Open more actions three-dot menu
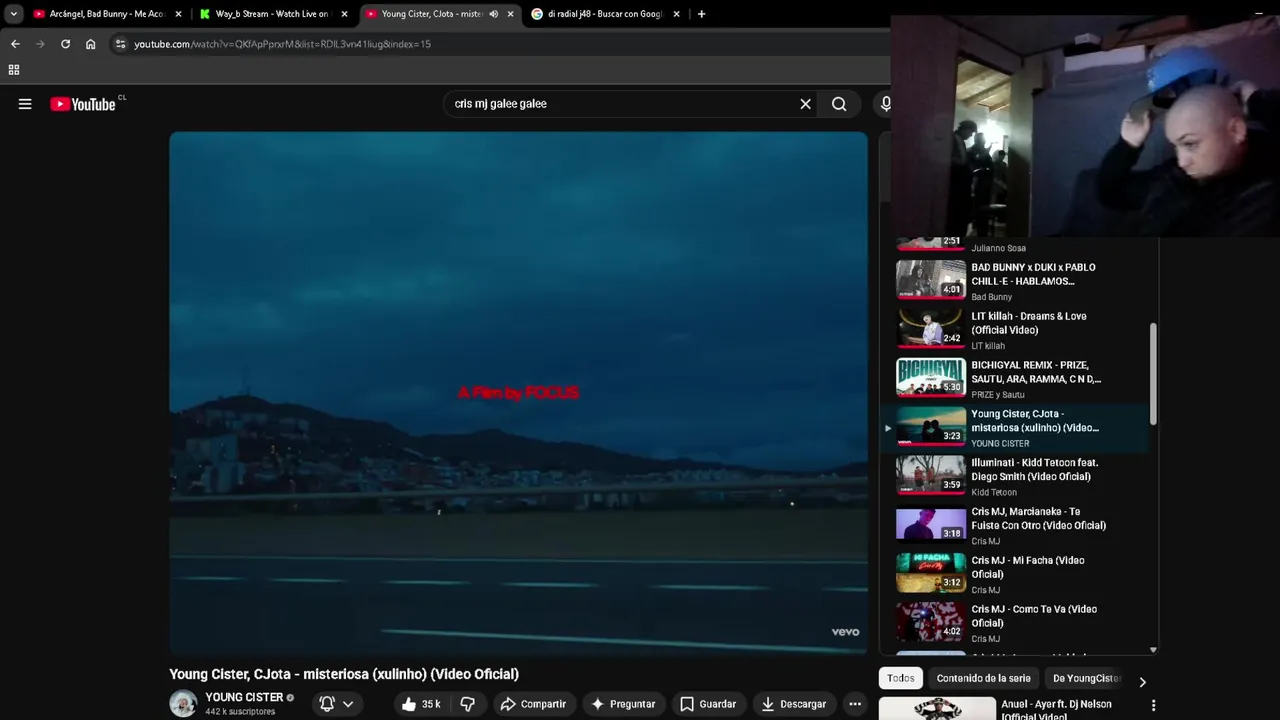1280x720 pixels. (x=855, y=704)
